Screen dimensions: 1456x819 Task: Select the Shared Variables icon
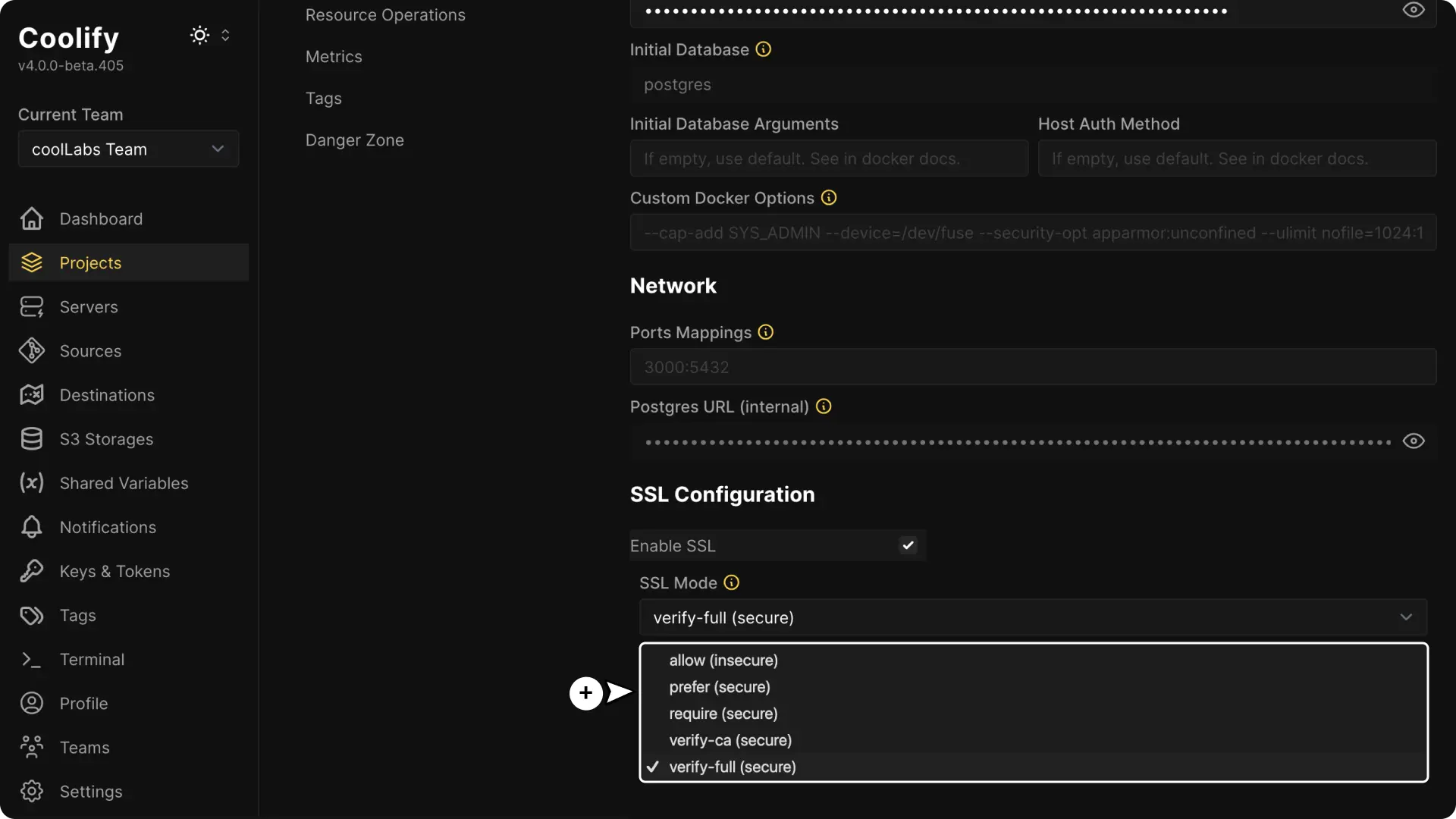tap(30, 483)
